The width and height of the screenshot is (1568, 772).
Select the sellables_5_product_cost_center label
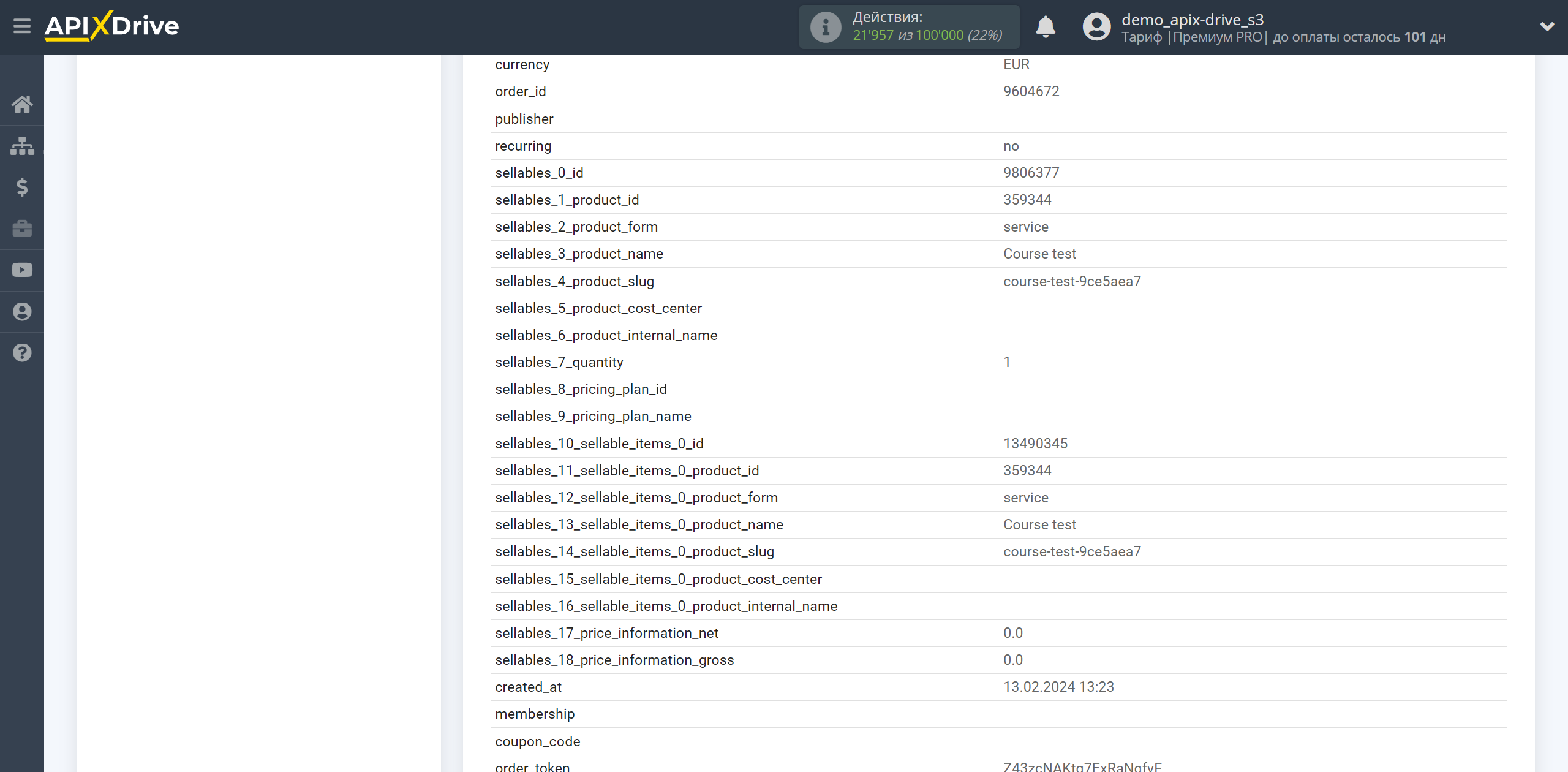598,308
